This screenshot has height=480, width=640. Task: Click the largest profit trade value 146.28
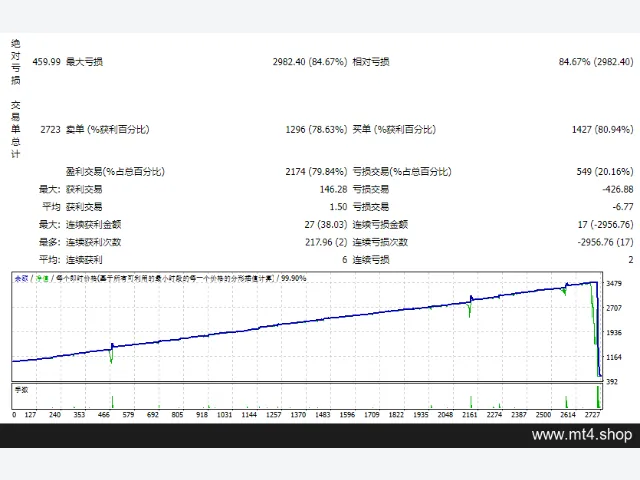(x=333, y=189)
